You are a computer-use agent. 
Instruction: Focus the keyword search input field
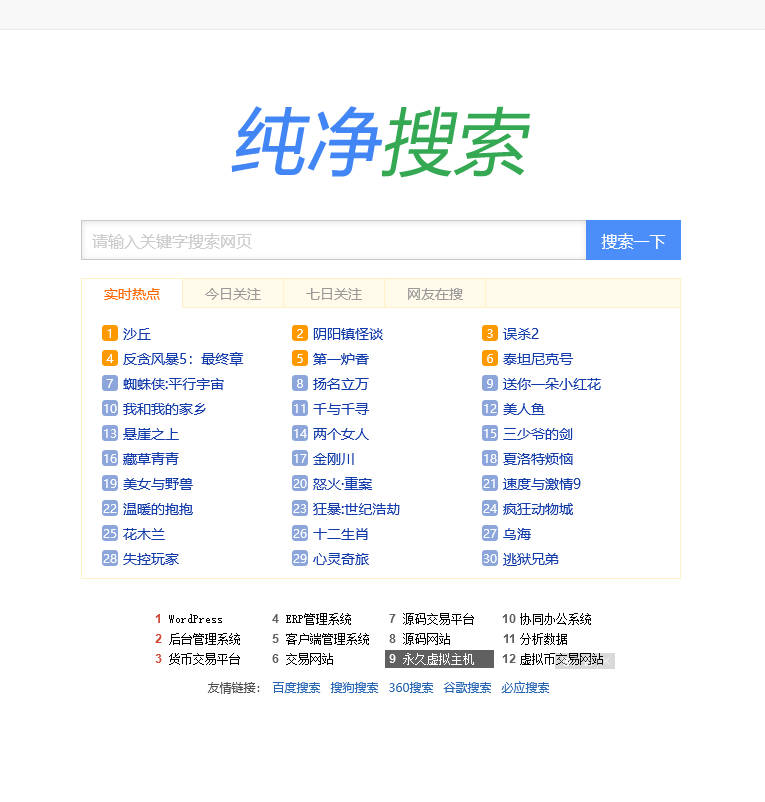pyautogui.click(x=333, y=240)
